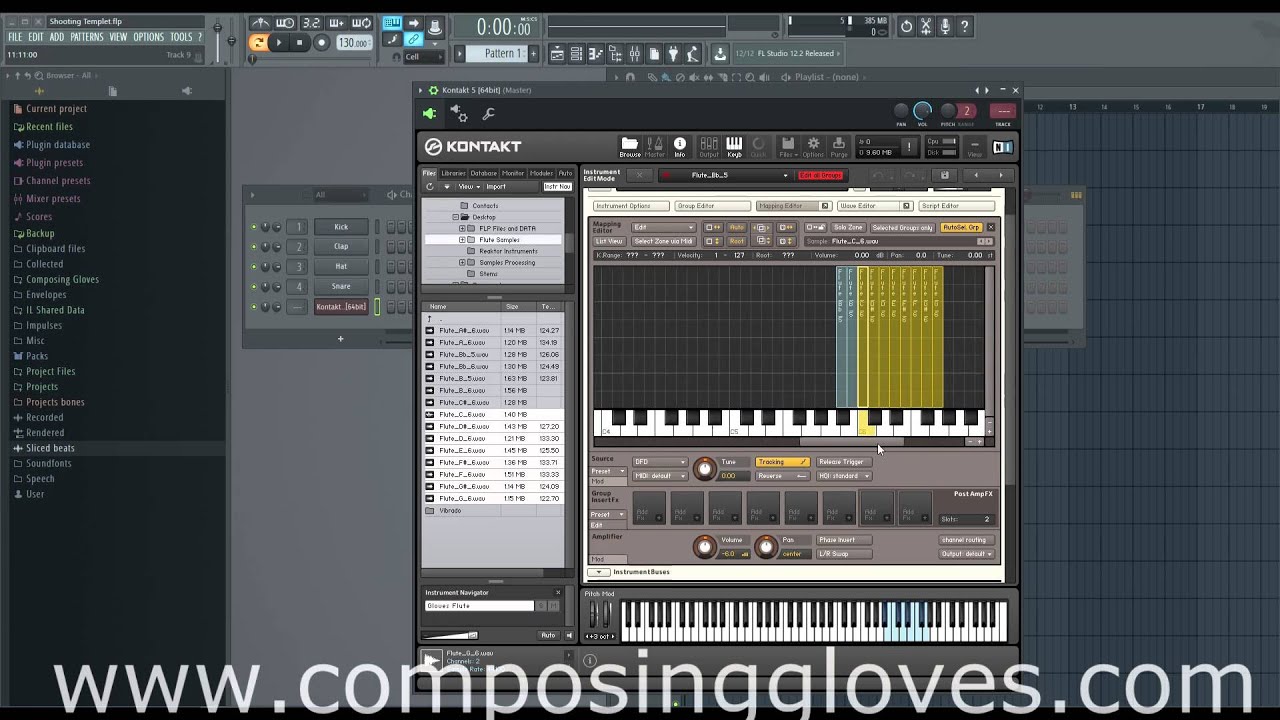Screen dimensions: 1280x720
Task: Click the NI logo button
Action: pos(1002,147)
